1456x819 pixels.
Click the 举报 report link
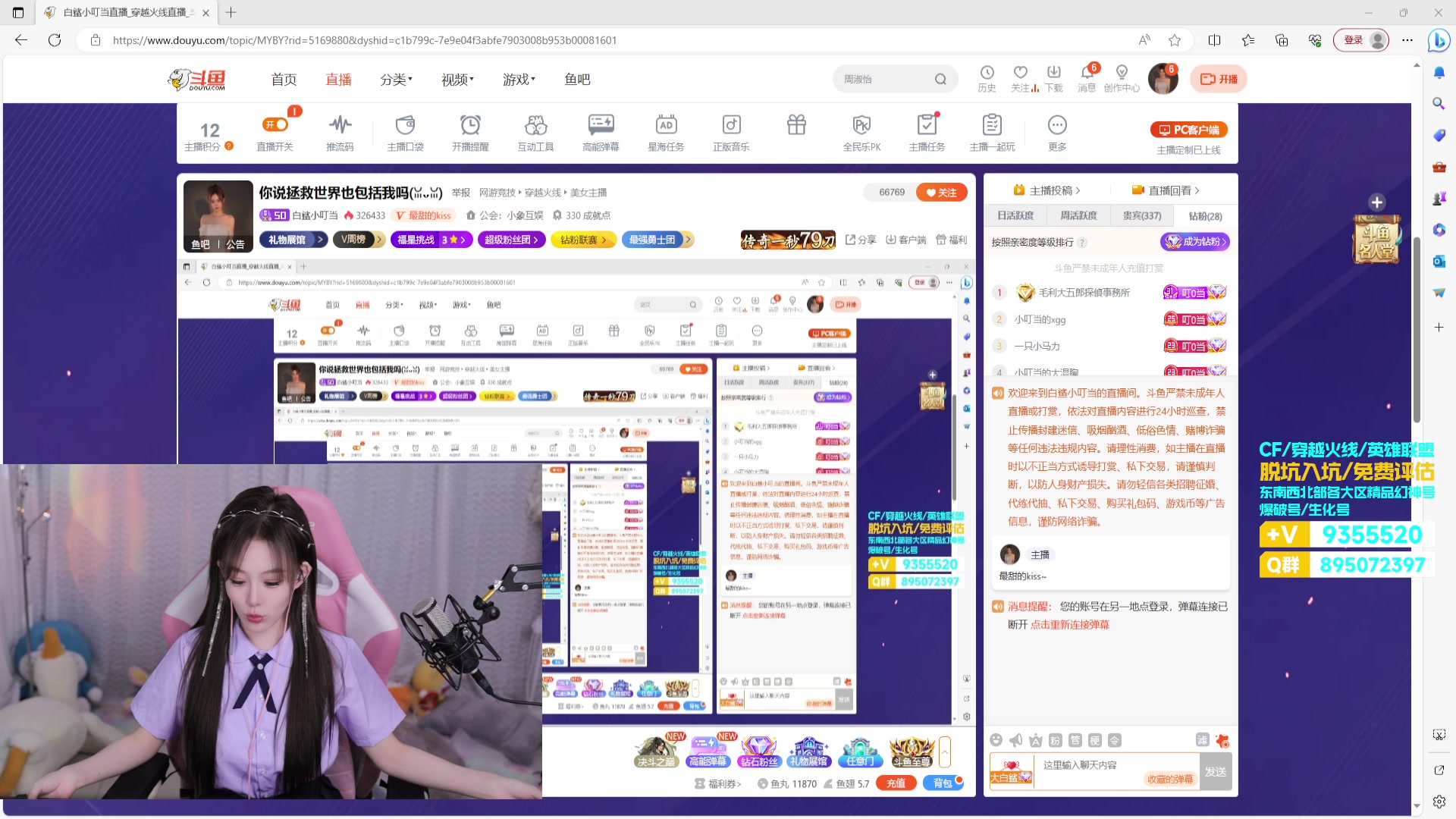click(x=461, y=193)
